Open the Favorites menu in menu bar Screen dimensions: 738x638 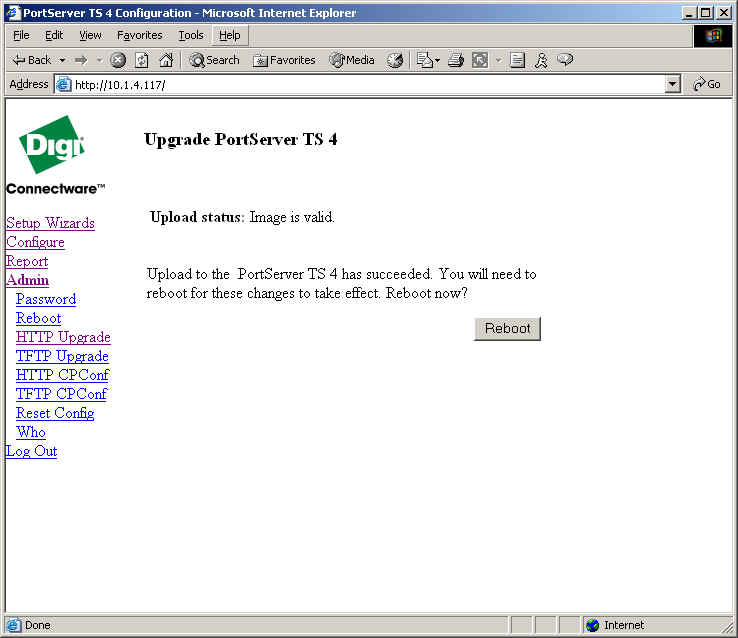pos(139,35)
